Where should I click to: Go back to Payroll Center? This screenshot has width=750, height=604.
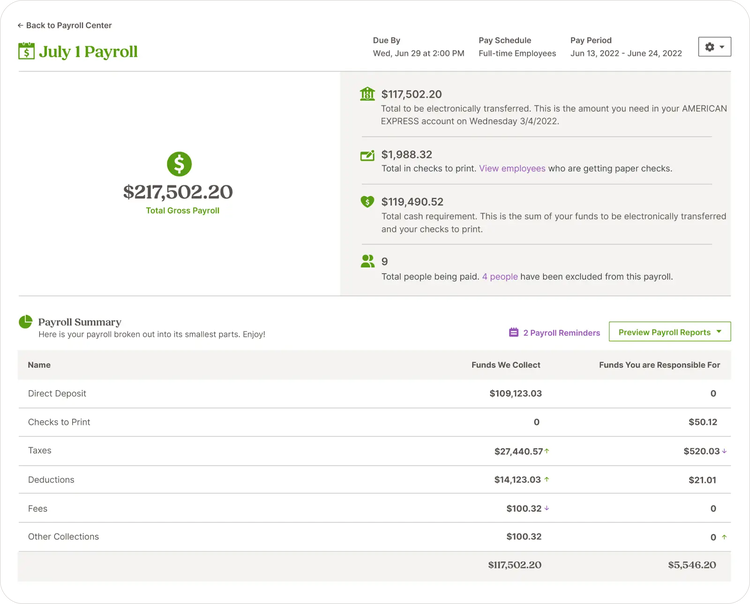click(x=65, y=25)
